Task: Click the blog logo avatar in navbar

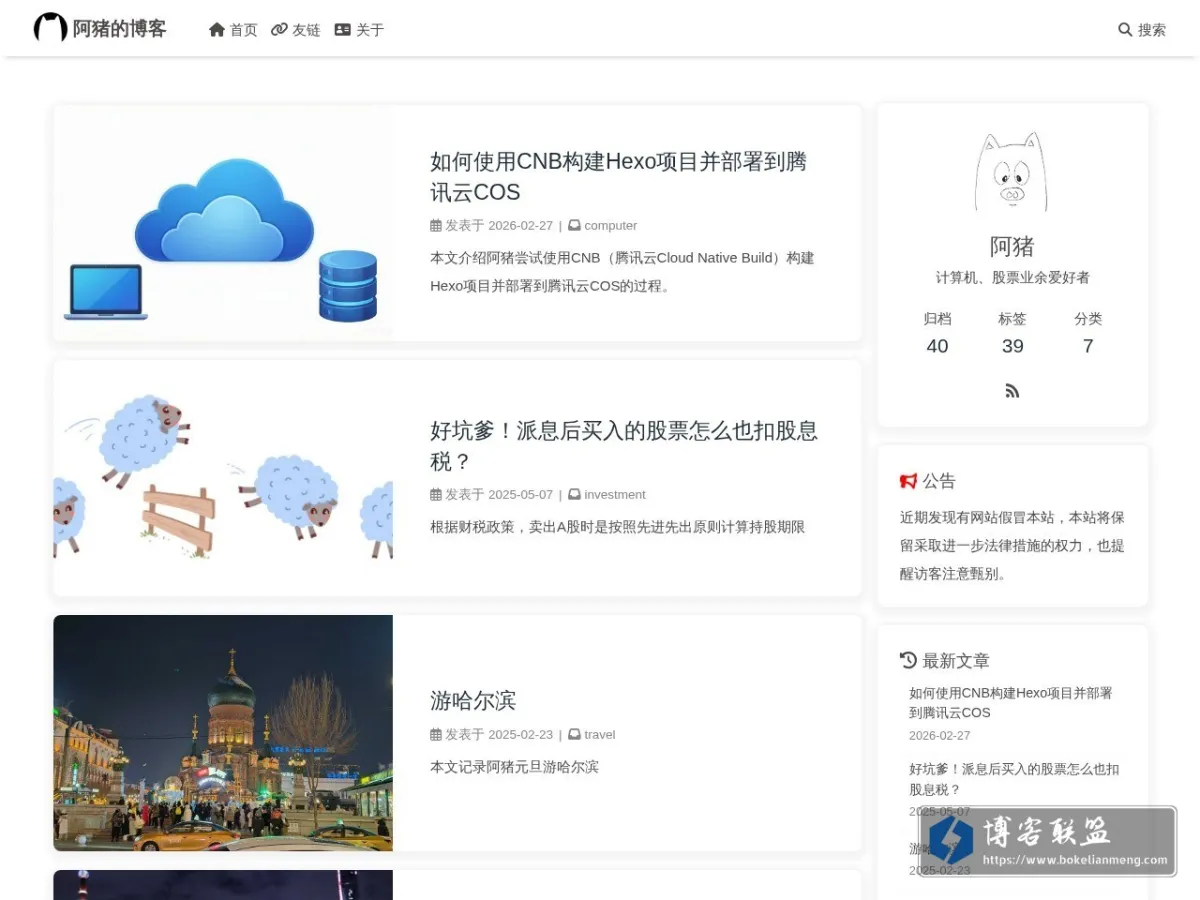Action: (x=50, y=28)
